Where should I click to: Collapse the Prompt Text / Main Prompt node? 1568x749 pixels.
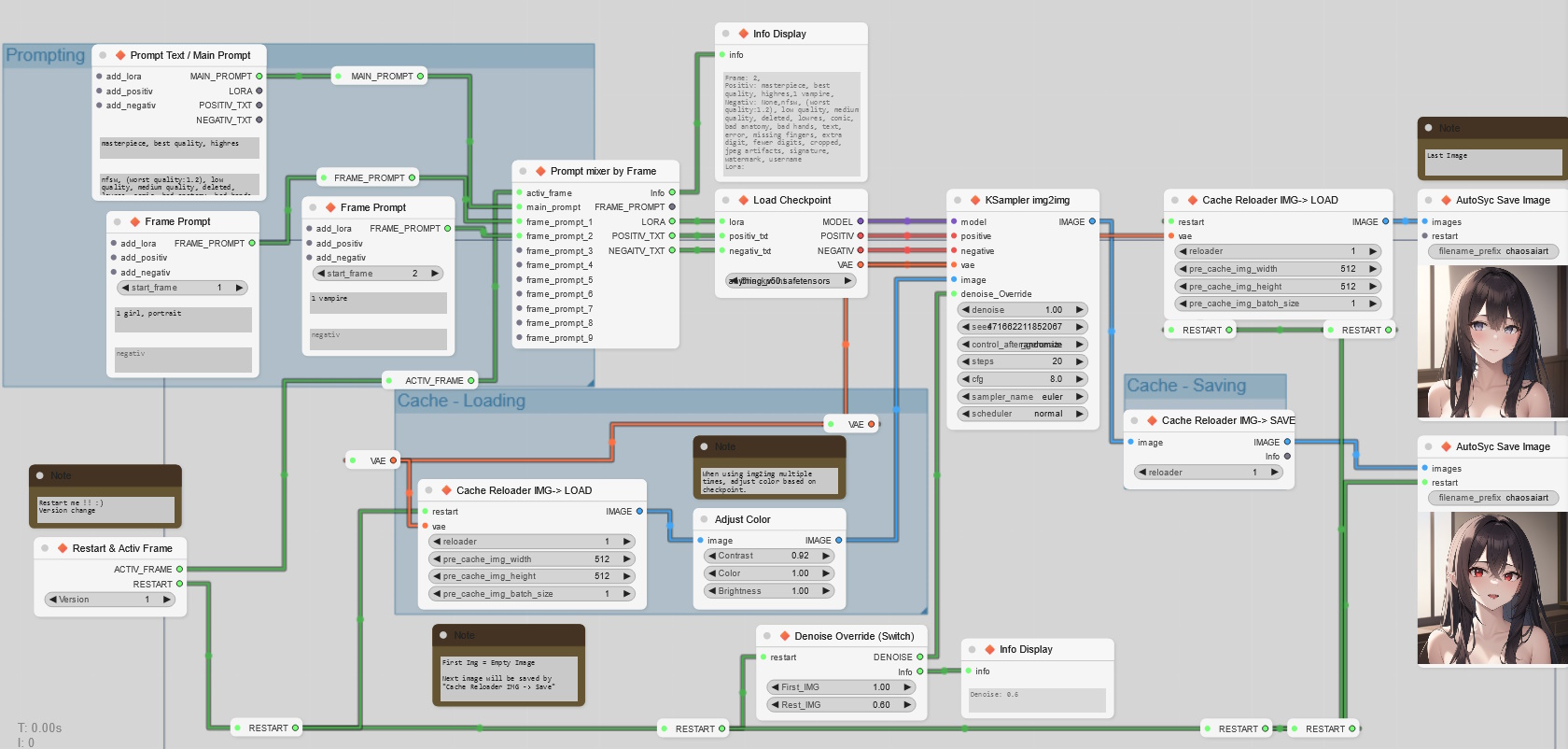[103, 55]
